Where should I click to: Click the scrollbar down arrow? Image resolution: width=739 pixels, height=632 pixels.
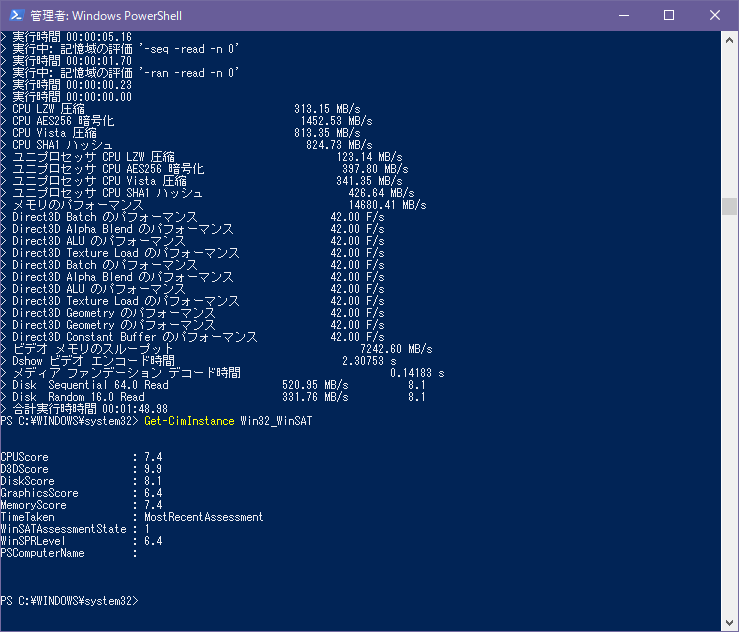(729, 623)
